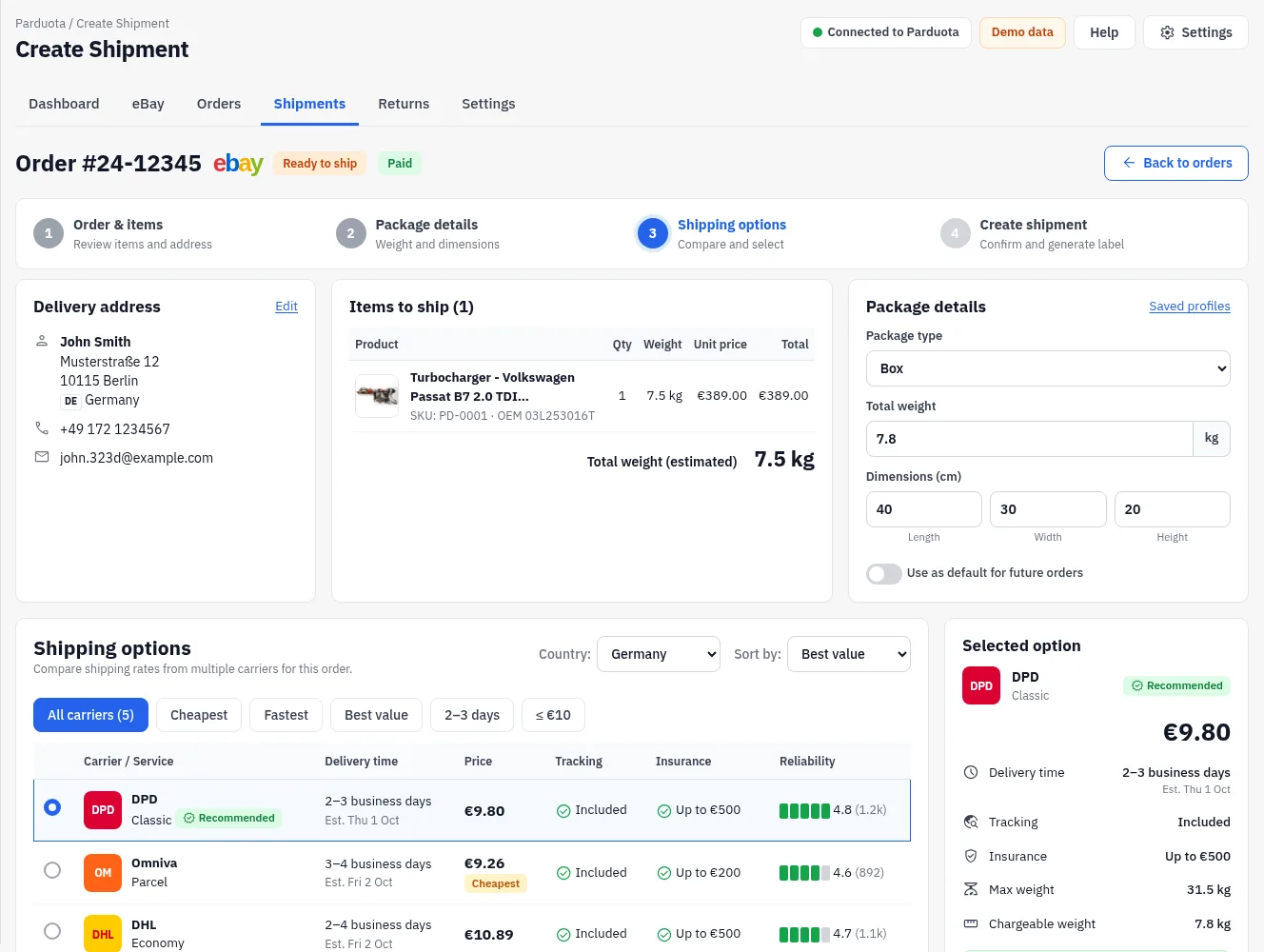Click the Recommended badge in DPD row
This screenshot has width=1264, height=952.
(x=229, y=818)
